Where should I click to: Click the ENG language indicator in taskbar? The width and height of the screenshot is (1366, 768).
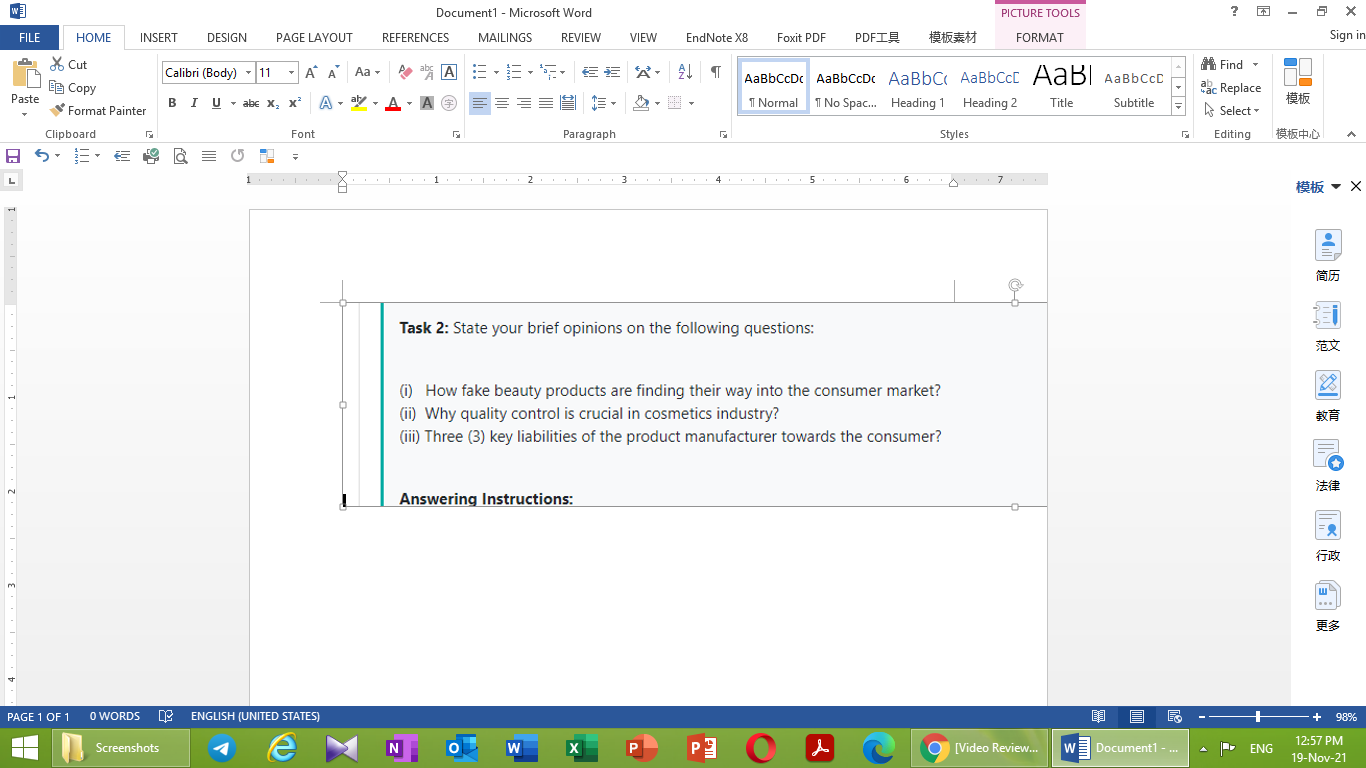[x=1262, y=747]
